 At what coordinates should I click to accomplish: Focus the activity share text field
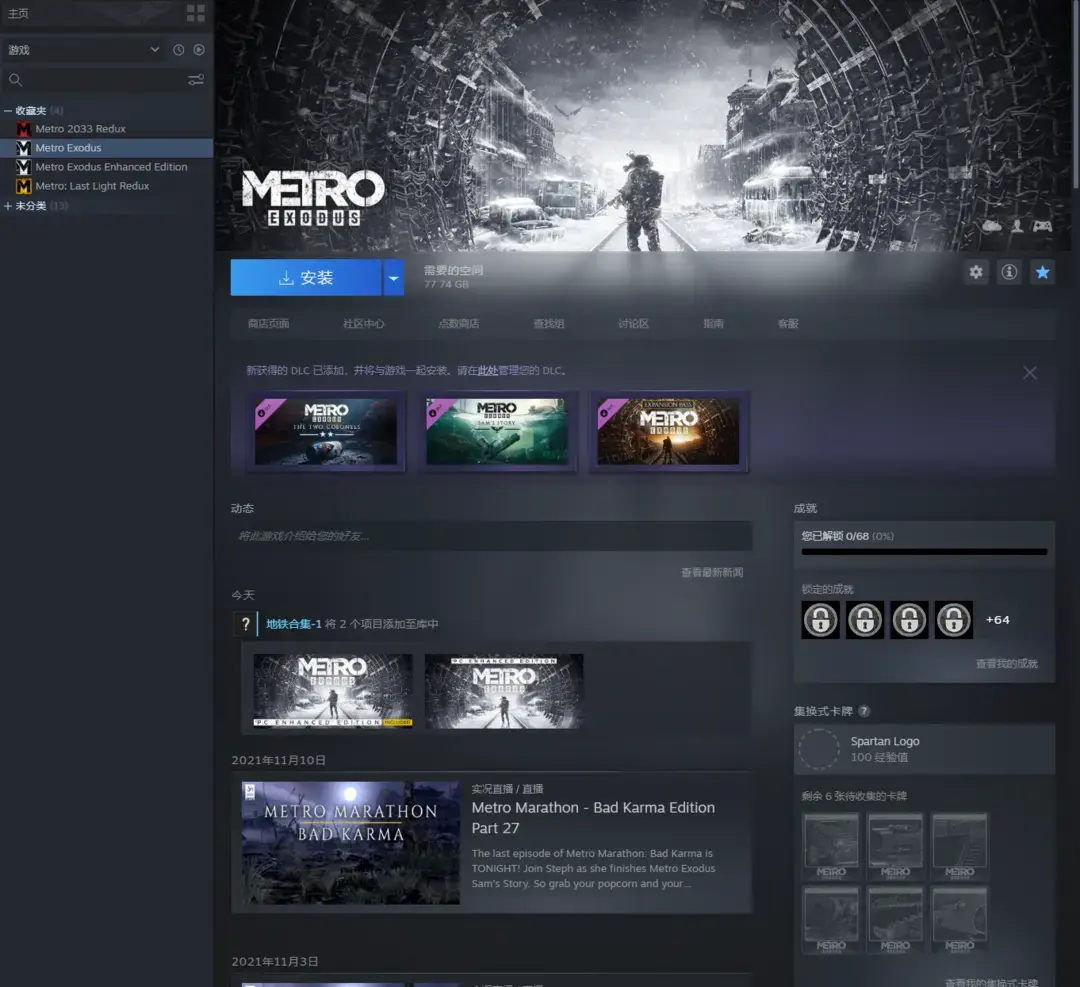point(492,536)
